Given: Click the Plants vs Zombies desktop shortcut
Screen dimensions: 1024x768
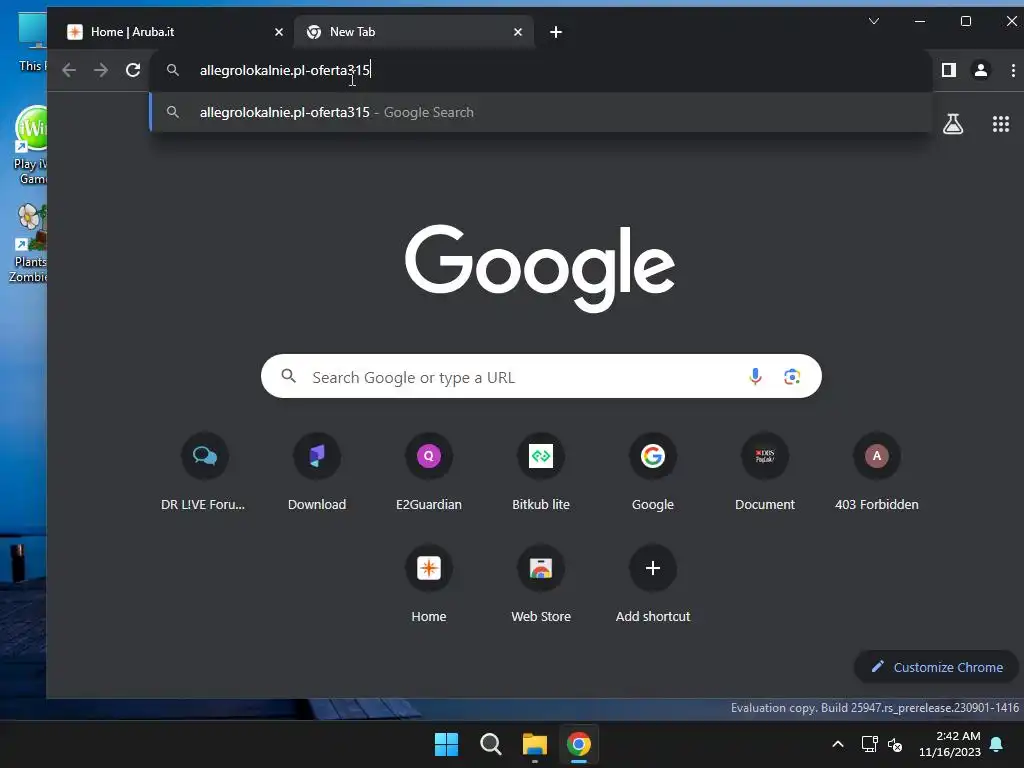Looking at the screenshot, I should (x=29, y=243).
